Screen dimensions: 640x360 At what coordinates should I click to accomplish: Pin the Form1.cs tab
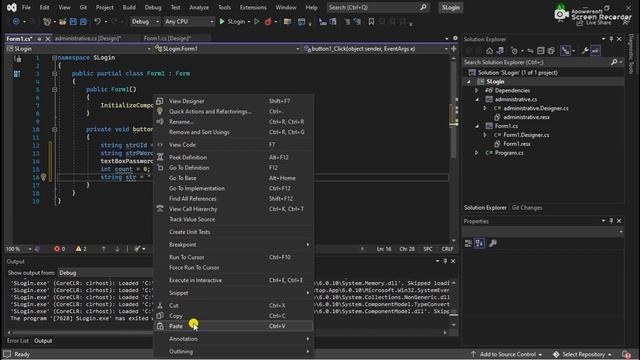point(40,39)
